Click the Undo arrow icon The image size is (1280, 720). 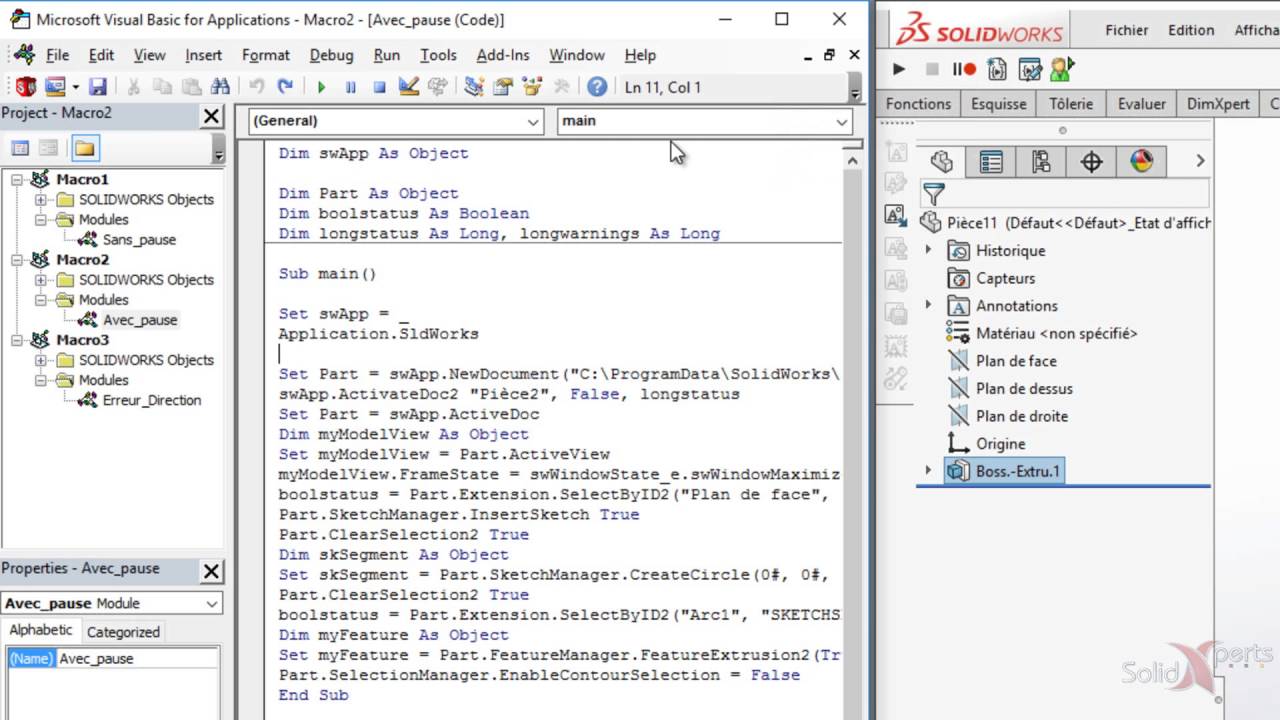(256, 87)
